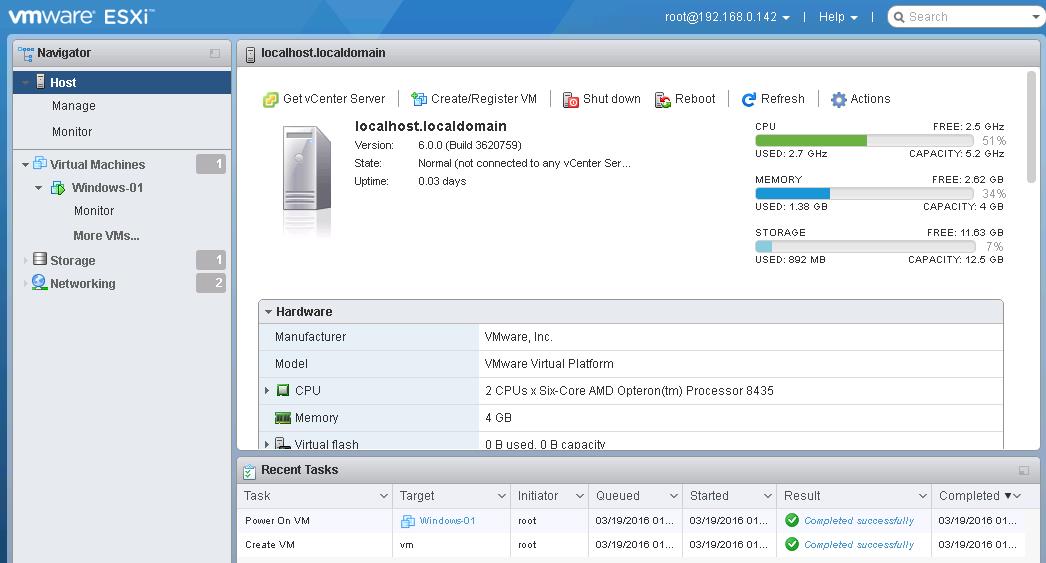Minimize the Navigator panel
Viewport: 1046px width, 563px height.
215,54
